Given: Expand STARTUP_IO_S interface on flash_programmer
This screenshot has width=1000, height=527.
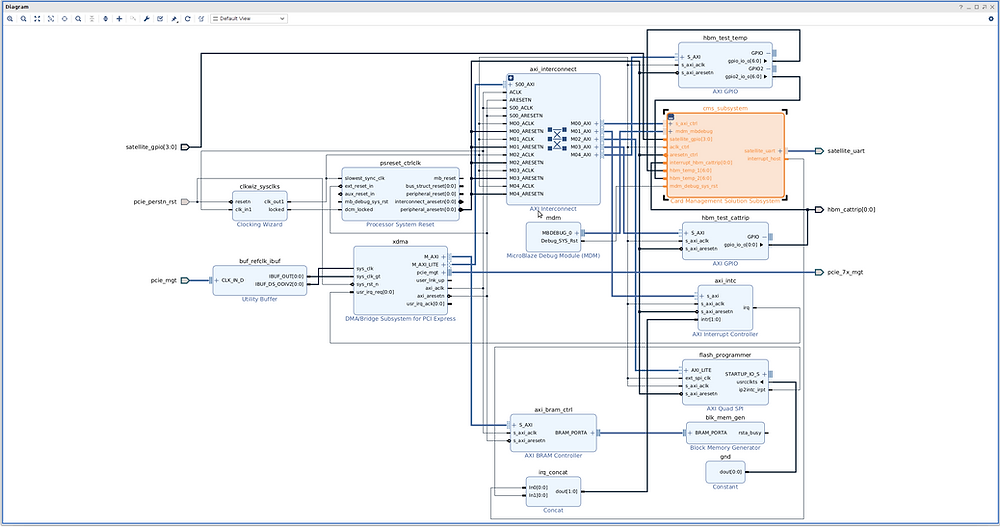Looking at the screenshot, I should 765,374.
